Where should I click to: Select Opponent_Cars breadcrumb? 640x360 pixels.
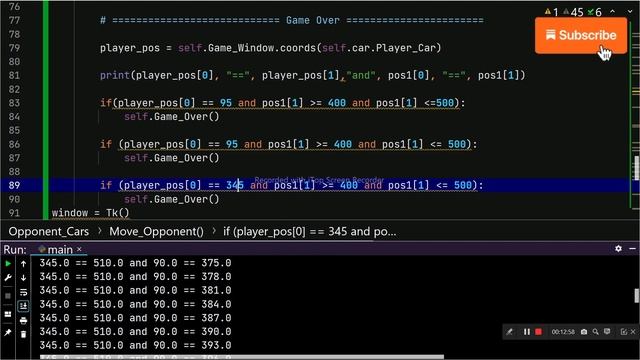[49, 231]
